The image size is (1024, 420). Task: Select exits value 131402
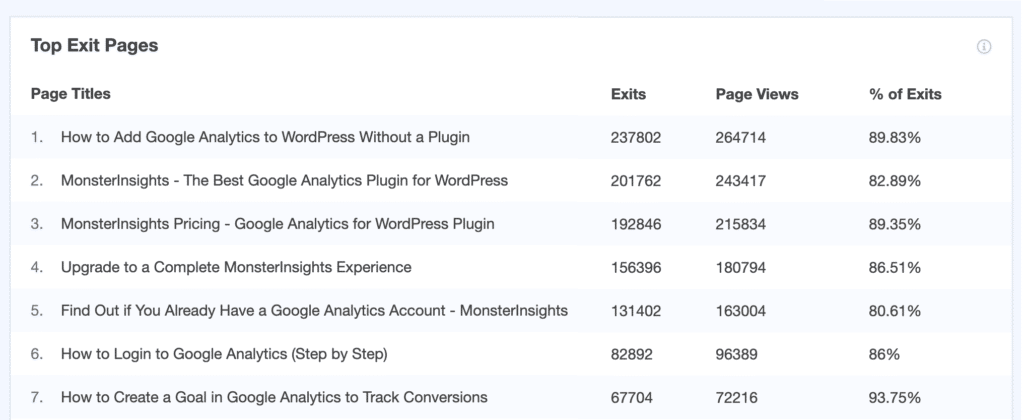coord(636,311)
